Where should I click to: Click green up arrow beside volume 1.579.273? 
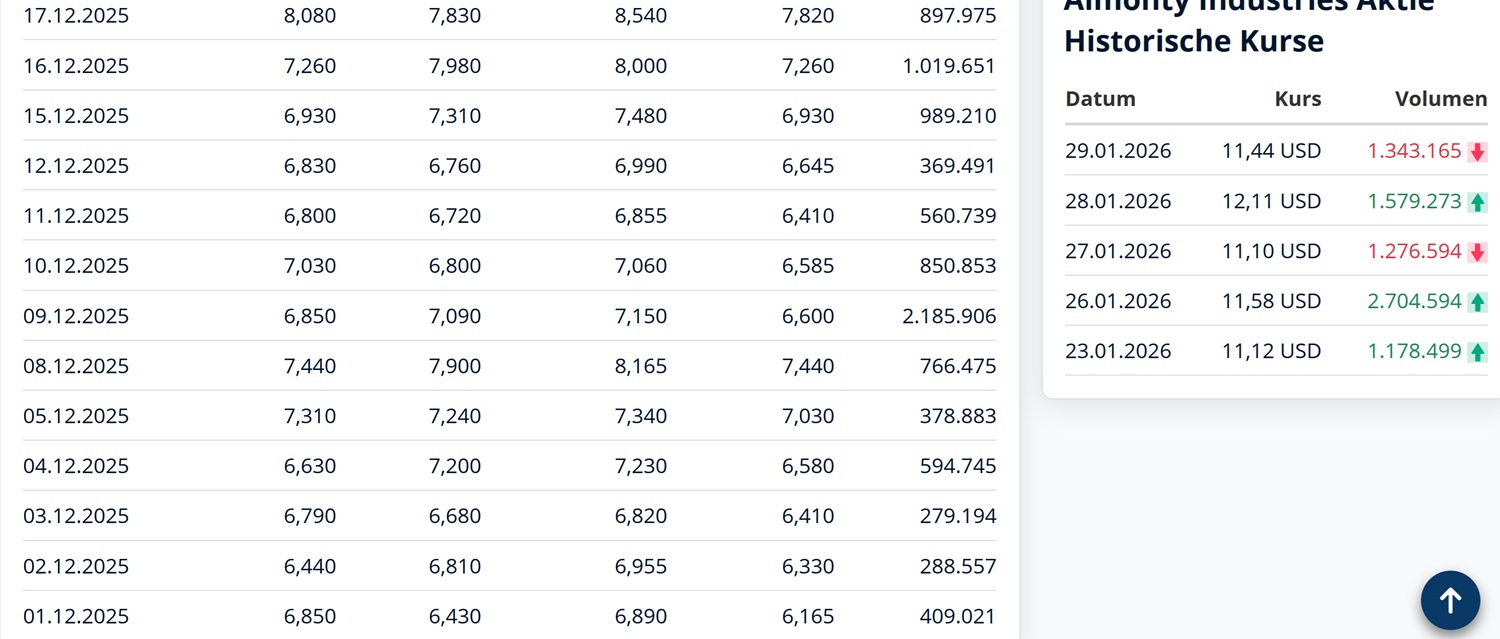point(1477,202)
